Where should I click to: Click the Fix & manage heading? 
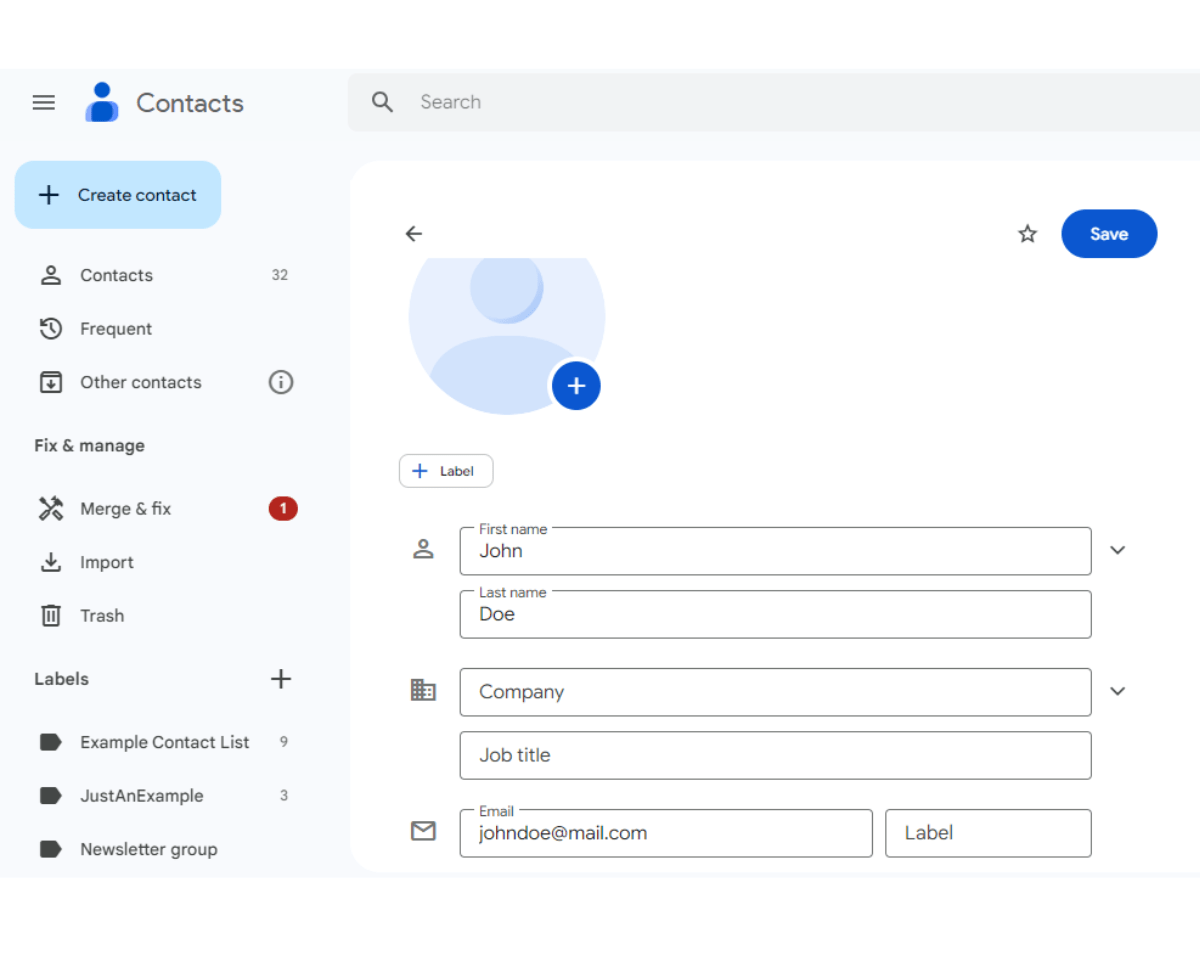[89, 446]
